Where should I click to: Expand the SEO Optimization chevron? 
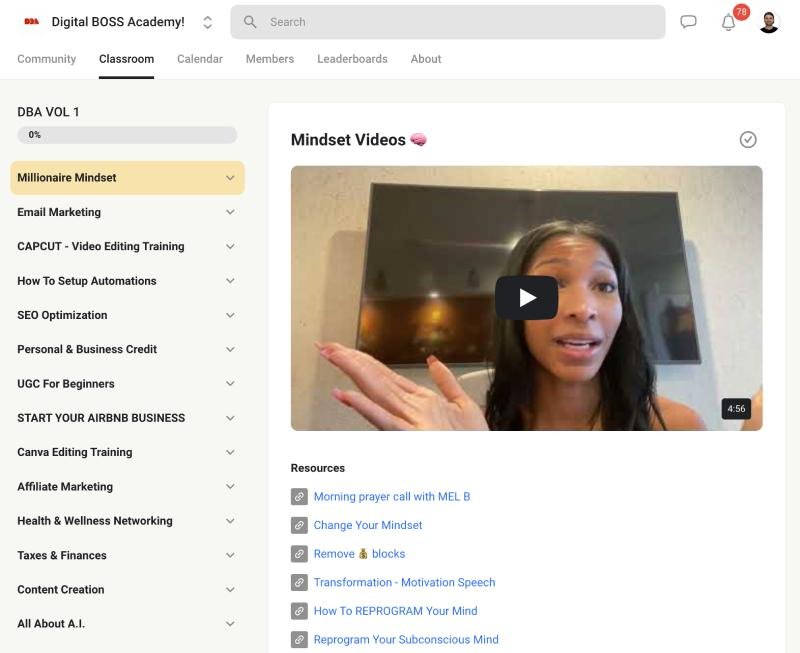tap(230, 315)
